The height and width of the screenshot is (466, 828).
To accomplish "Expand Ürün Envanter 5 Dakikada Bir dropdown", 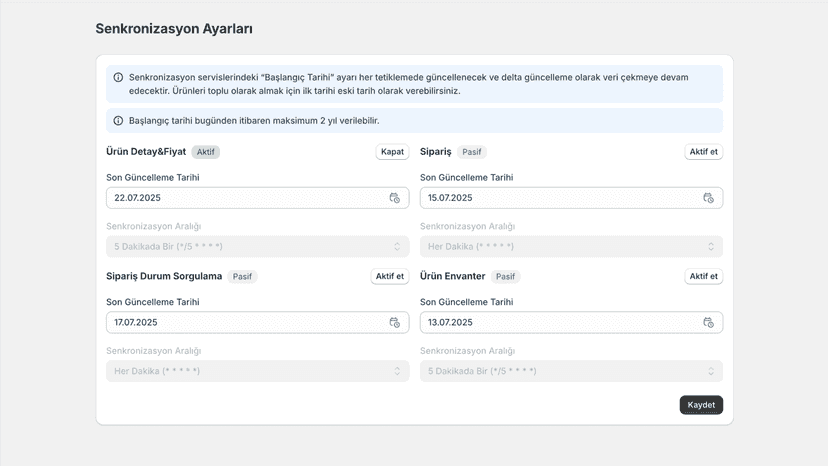I will [x=571, y=371].
